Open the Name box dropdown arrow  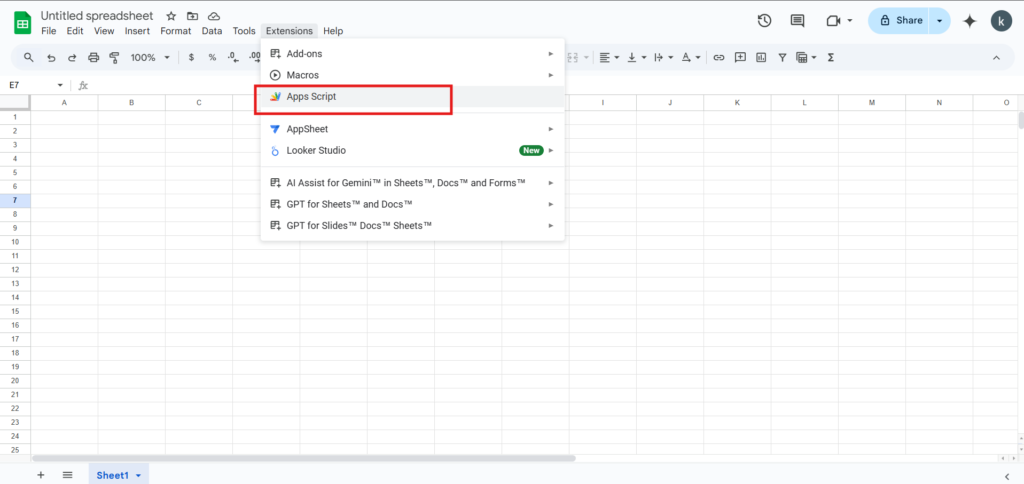click(60, 86)
